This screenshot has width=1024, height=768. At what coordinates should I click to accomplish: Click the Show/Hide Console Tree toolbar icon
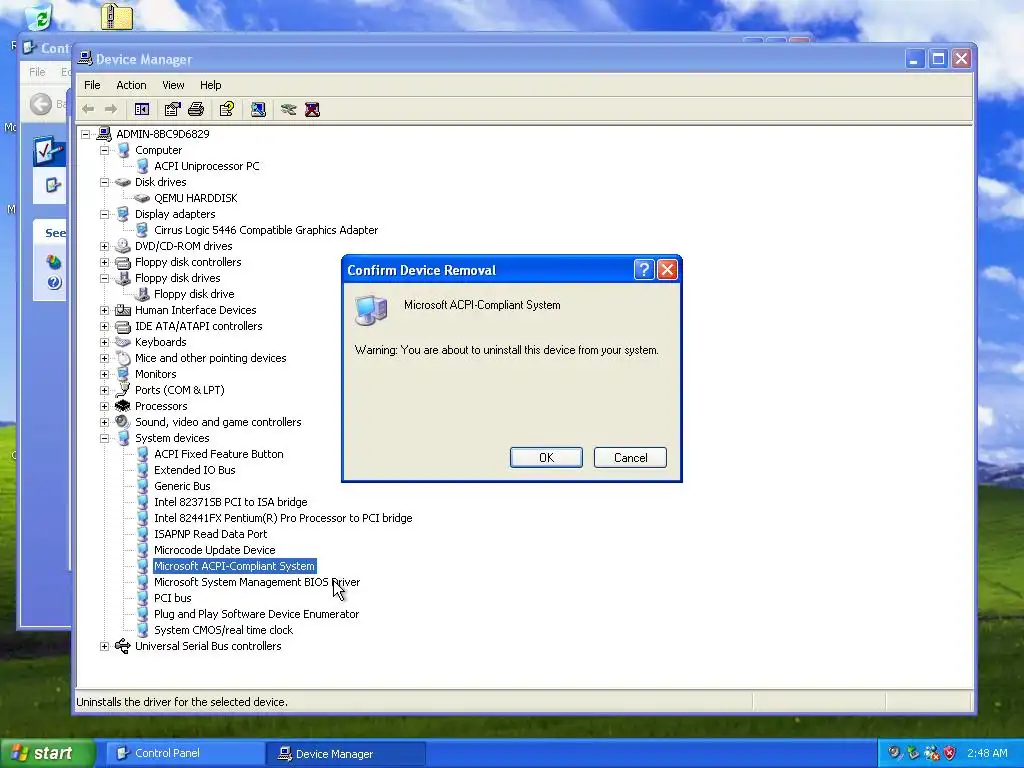pos(142,110)
